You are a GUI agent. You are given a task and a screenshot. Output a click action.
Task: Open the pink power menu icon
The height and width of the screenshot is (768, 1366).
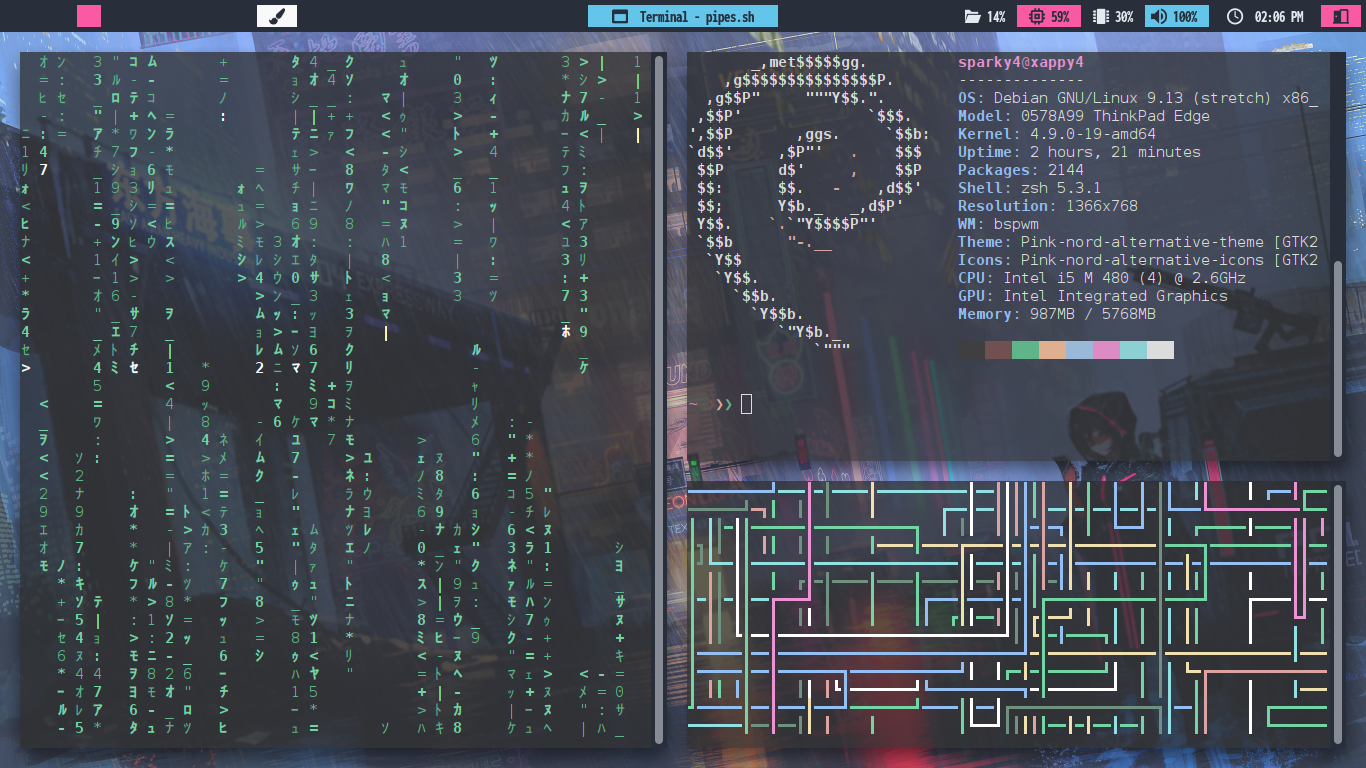coord(1337,17)
